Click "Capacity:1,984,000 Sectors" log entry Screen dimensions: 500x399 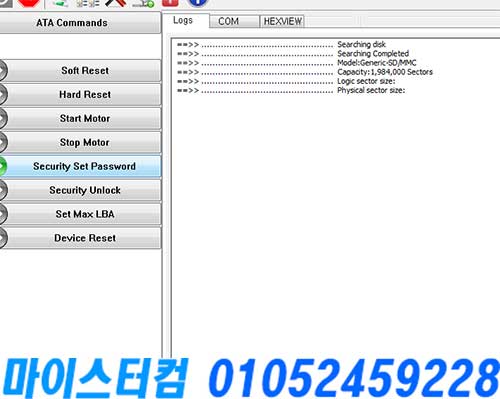coord(305,72)
